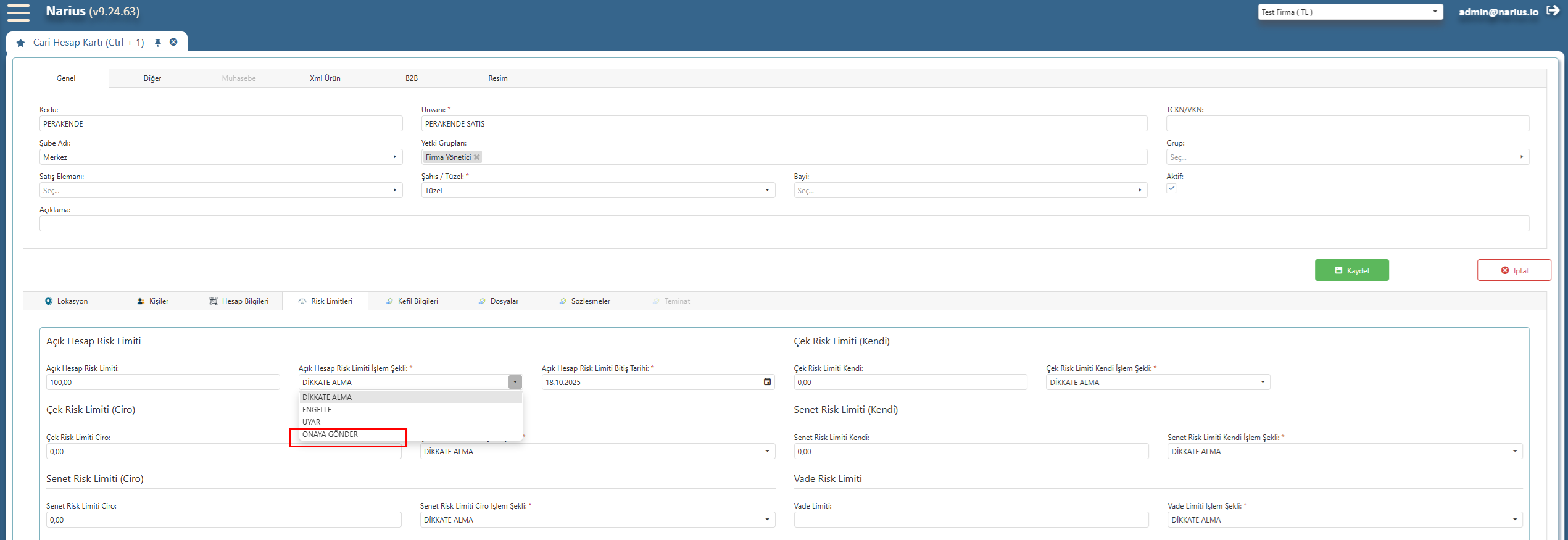Choose ONAYA GÖNDER from the list
1568x540 pixels.
410,434
